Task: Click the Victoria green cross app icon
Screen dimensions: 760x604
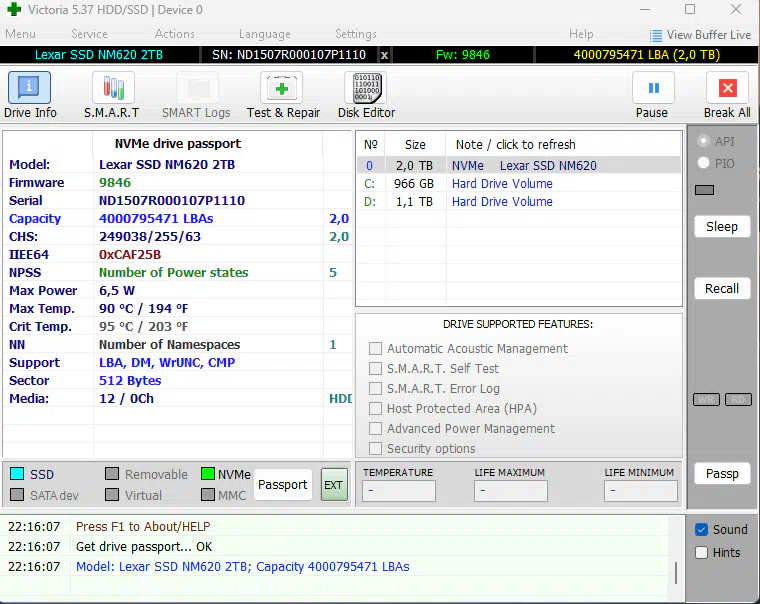Action: pyautogui.click(x=14, y=9)
